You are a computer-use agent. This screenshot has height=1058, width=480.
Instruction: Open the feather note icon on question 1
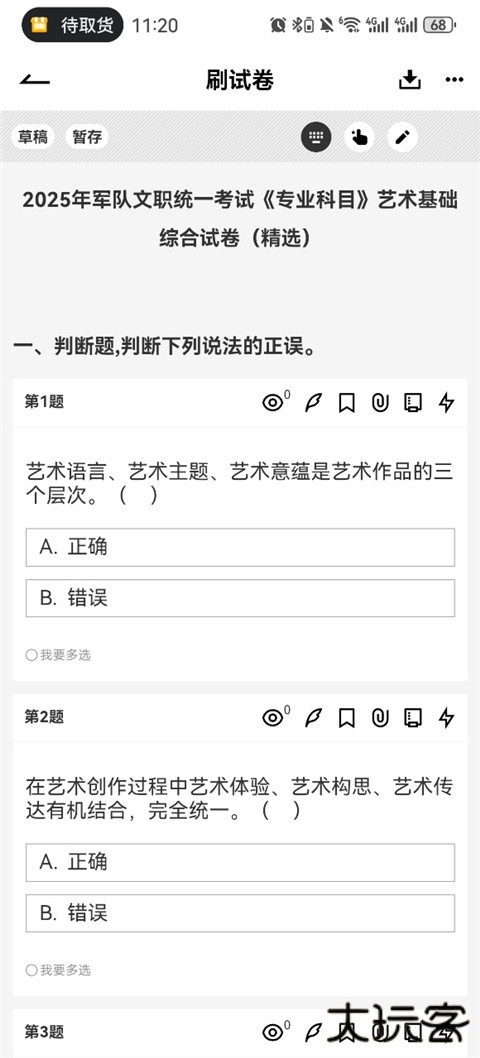(313, 403)
